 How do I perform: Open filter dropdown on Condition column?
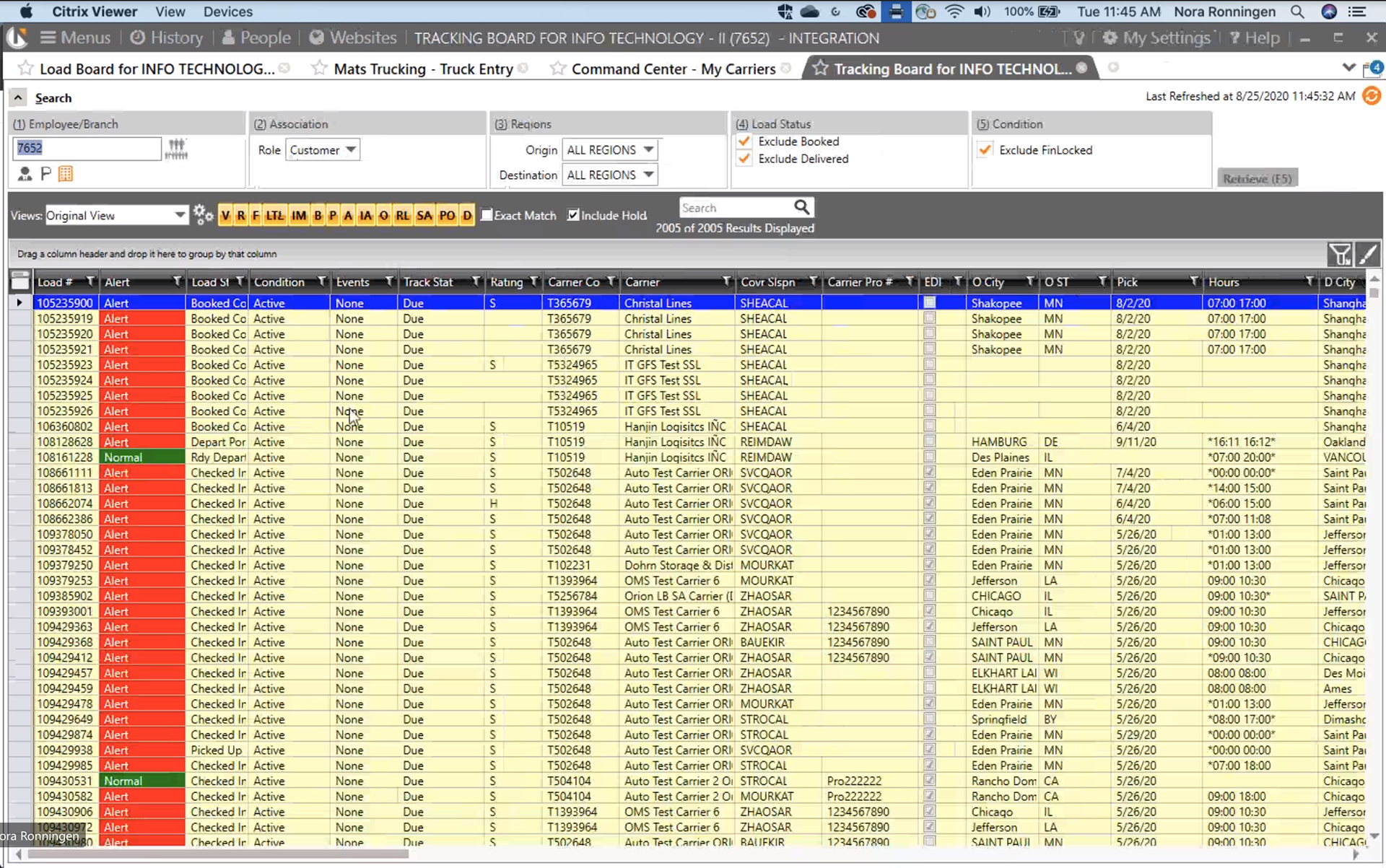(322, 281)
